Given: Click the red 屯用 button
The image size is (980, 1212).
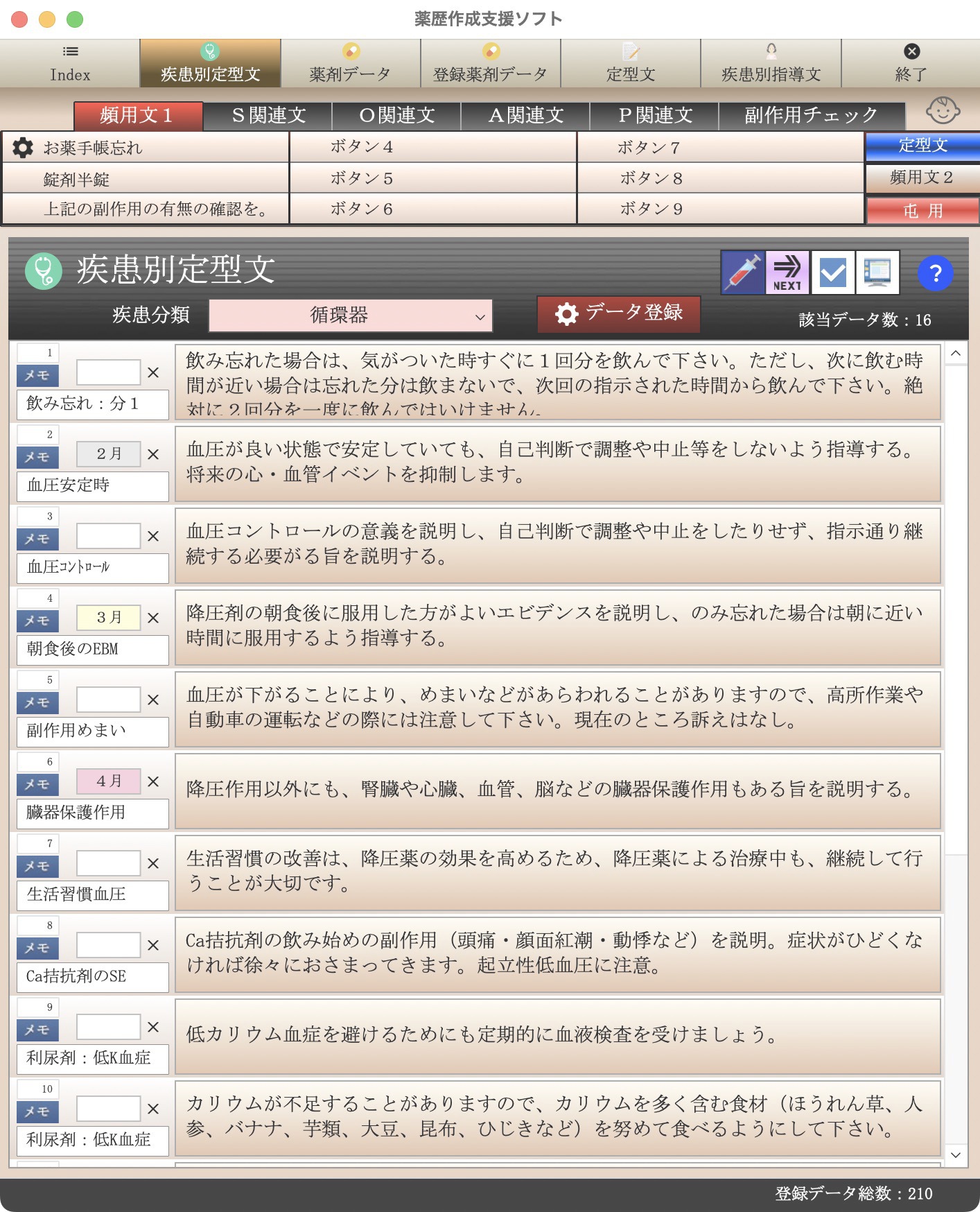Looking at the screenshot, I should pos(922,210).
